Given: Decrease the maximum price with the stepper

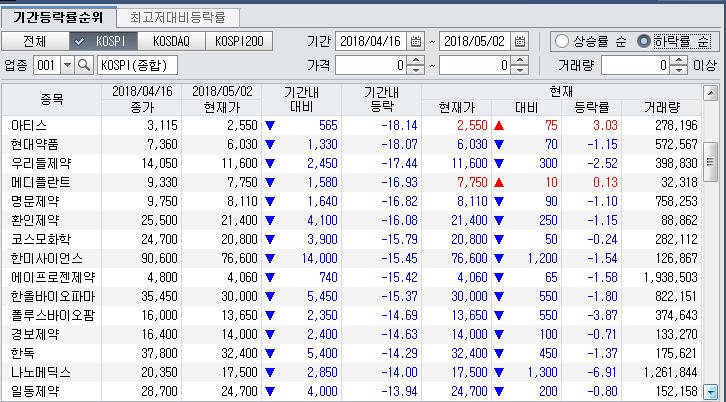Looking at the screenshot, I should pos(520,70).
